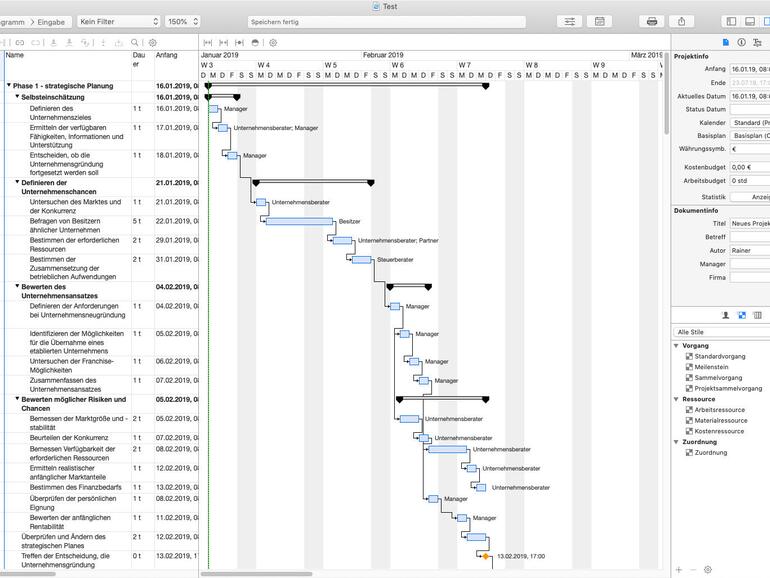Open Gantt chart settings gear icon
The height and width of the screenshot is (578, 770).
(x=274, y=43)
